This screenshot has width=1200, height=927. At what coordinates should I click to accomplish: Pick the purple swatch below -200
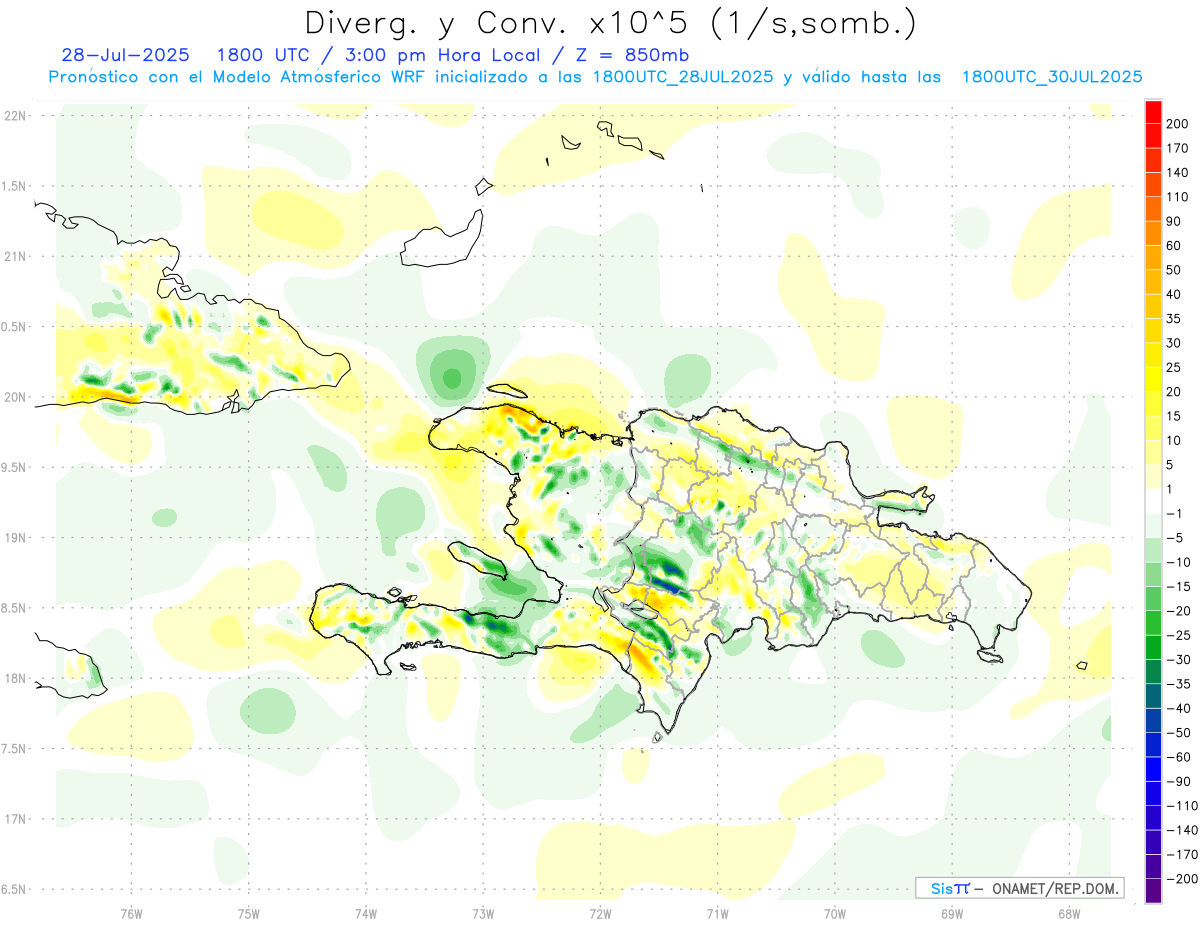point(1153,891)
